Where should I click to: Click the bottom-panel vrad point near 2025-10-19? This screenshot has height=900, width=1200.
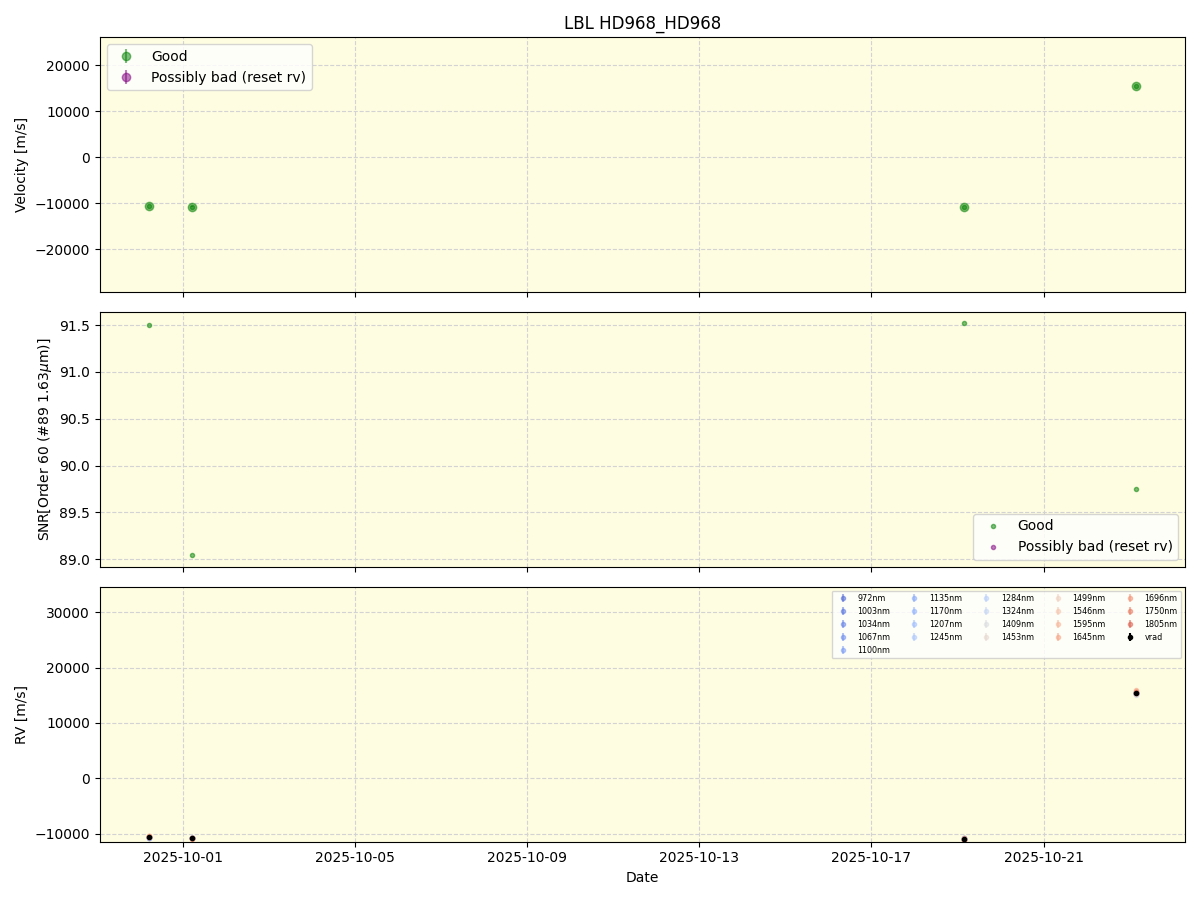coord(964,839)
